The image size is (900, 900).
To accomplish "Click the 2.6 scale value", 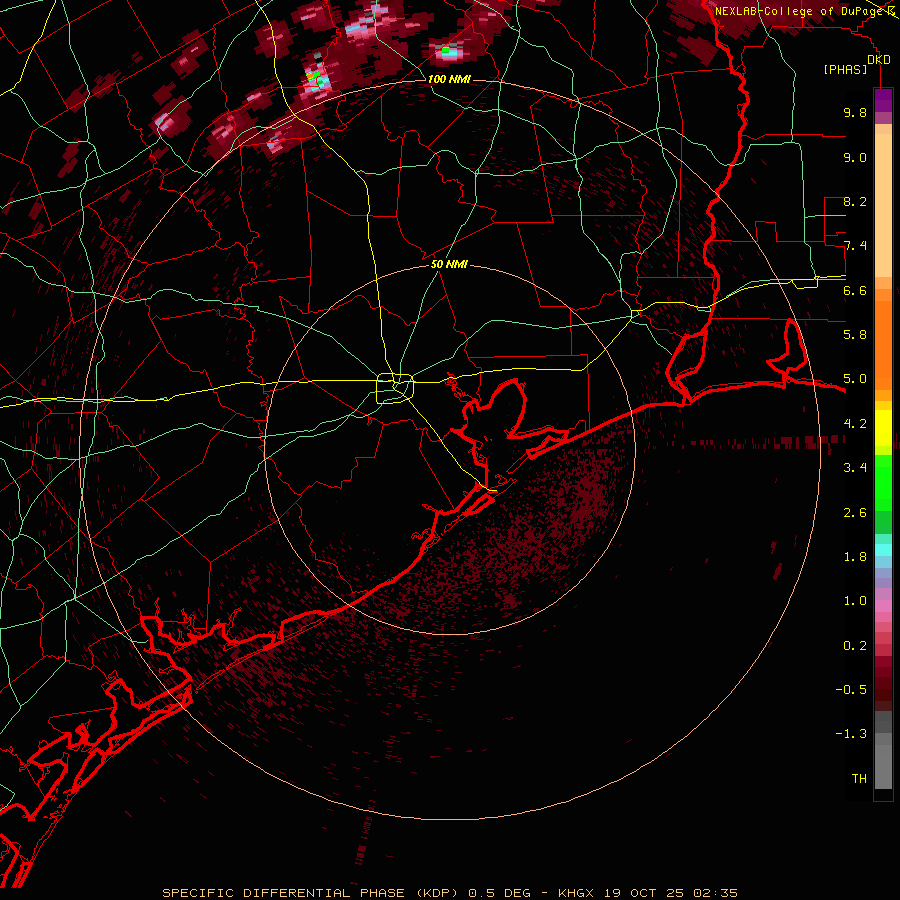I will click(855, 513).
